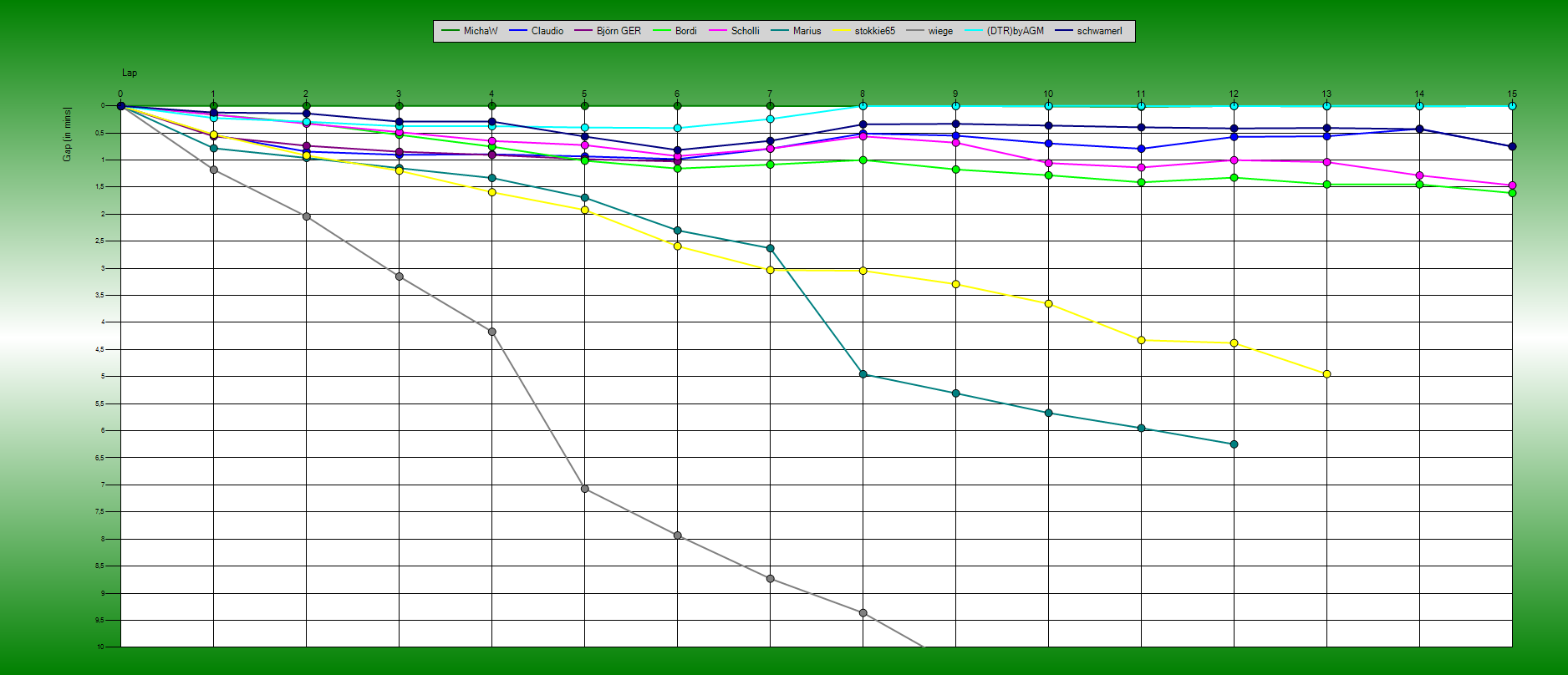1568x675 pixels.
Task: Select (DTR)byAGM in the legend
Action: pos(1015,31)
